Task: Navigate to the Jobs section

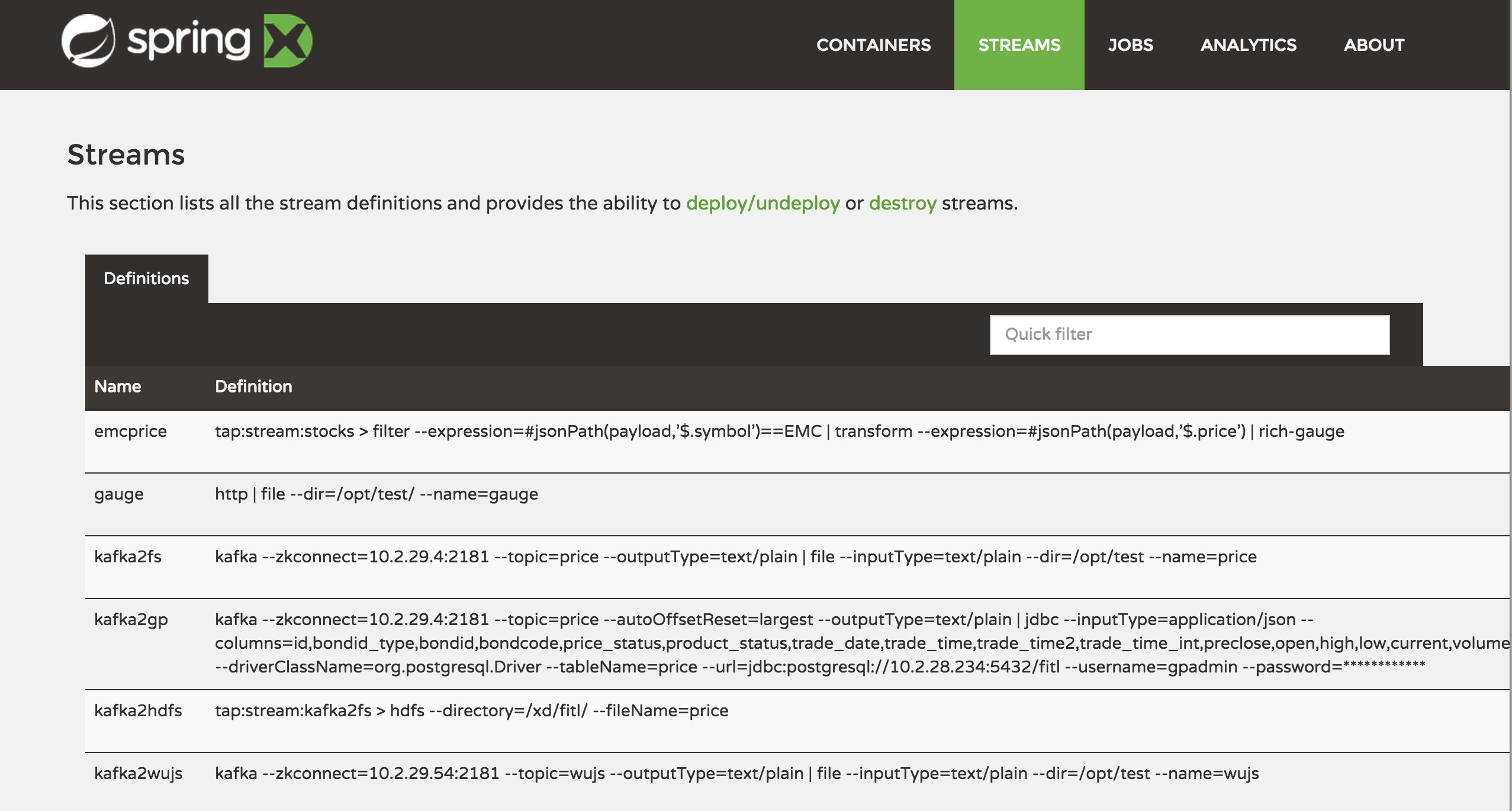Action: [x=1131, y=44]
